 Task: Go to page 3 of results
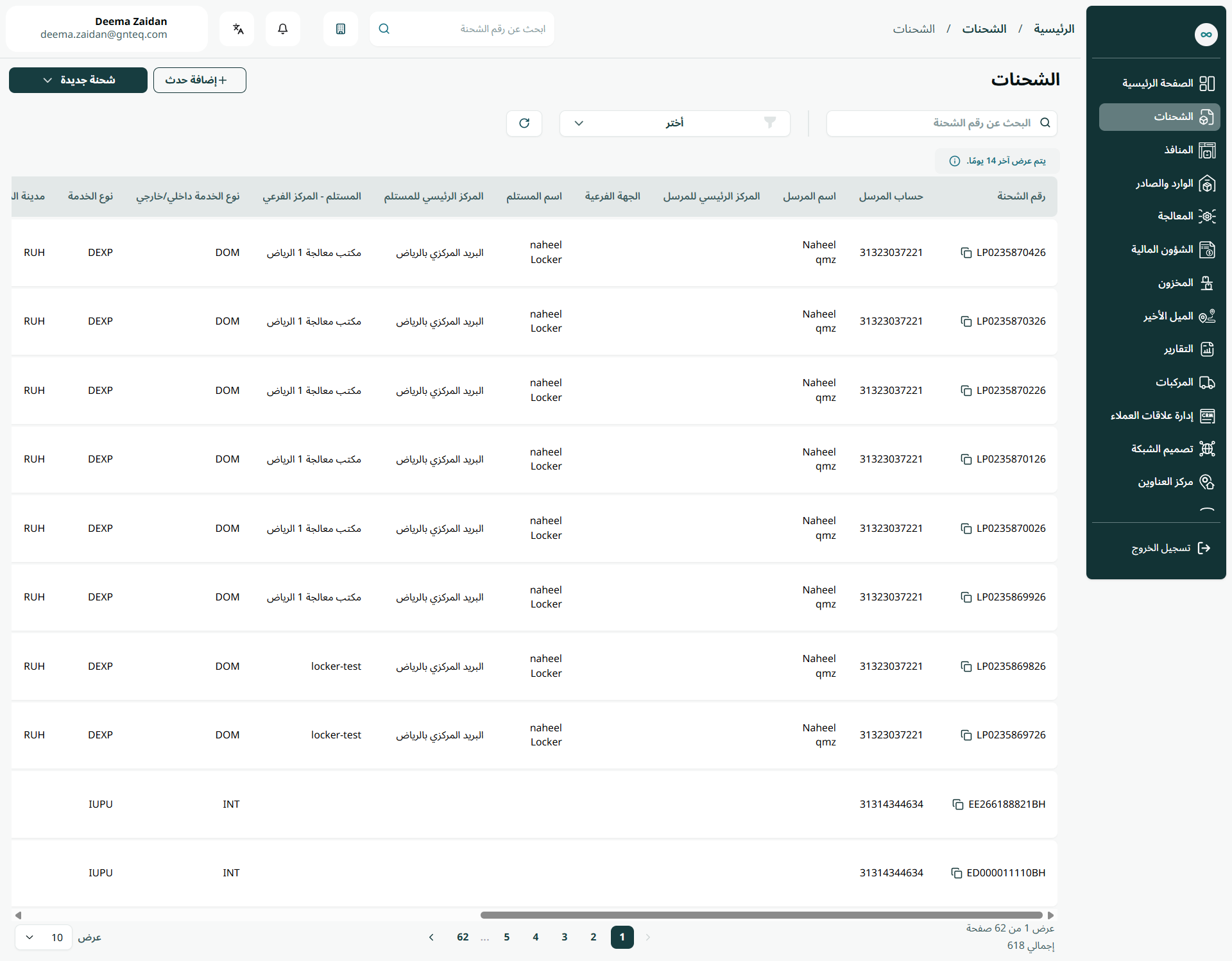tap(565, 937)
